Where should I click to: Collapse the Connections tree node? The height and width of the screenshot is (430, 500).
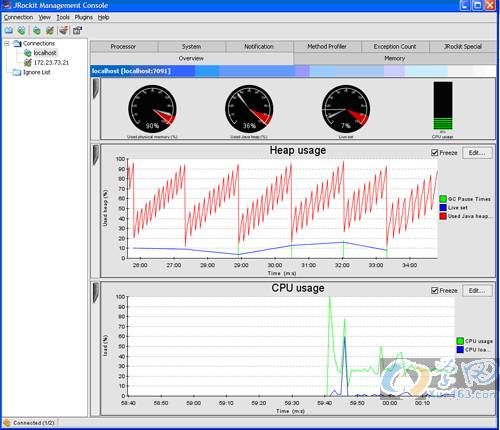(7, 44)
